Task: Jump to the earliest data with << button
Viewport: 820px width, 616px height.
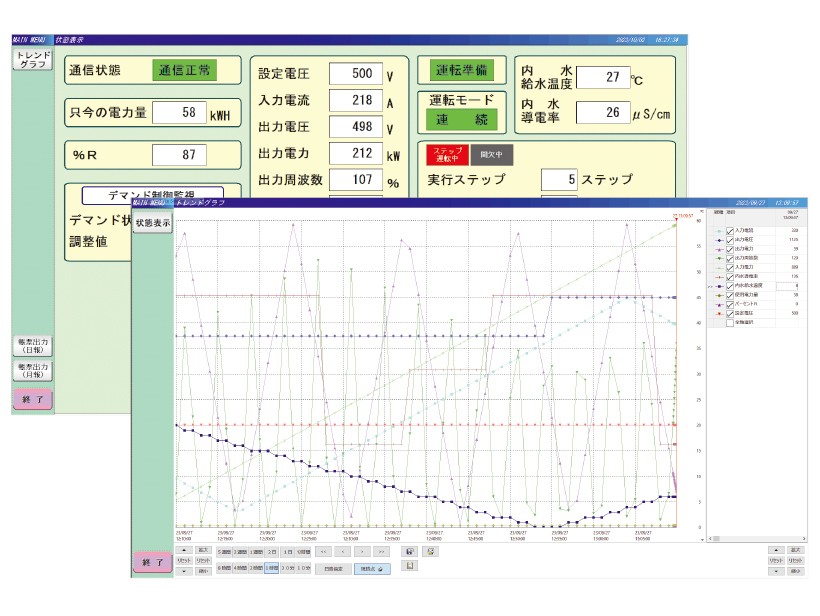Action: coord(323,552)
